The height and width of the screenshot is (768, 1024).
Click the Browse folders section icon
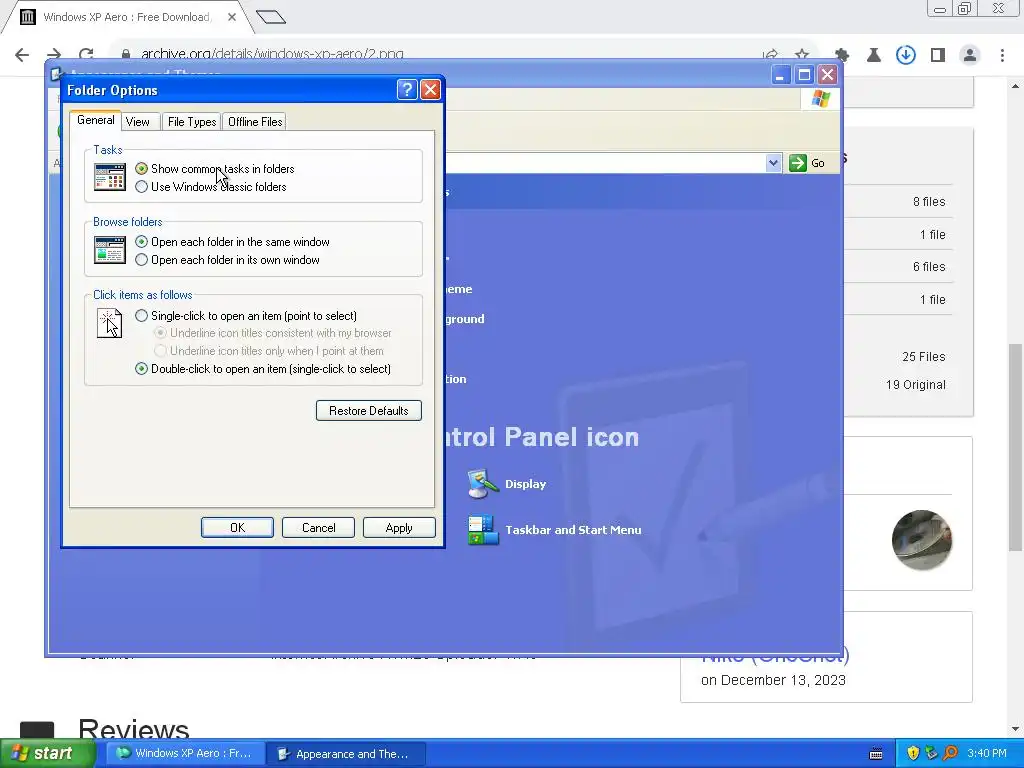coord(110,250)
